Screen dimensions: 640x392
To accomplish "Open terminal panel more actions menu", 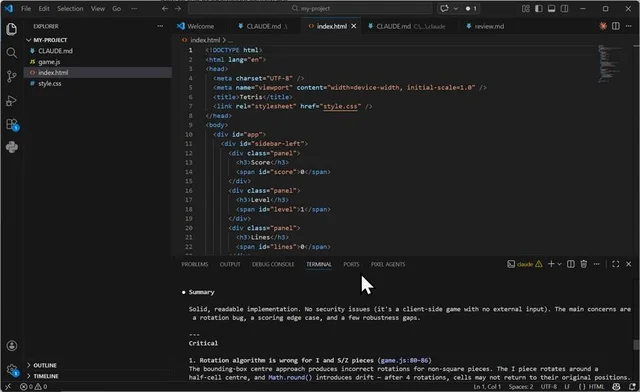I will [596, 264].
